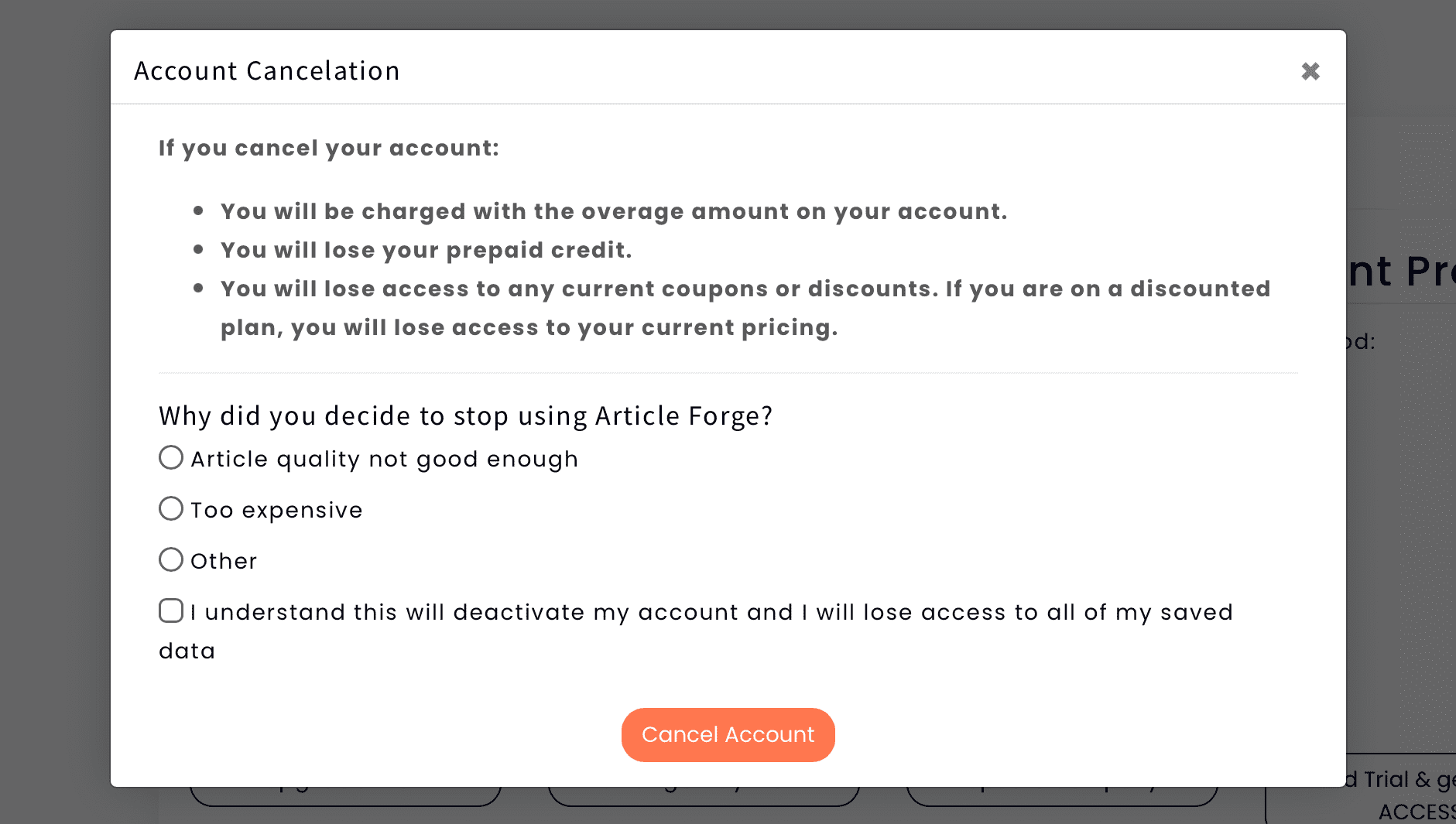Check the "I understand" deactivation checkbox

click(x=171, y=610)
